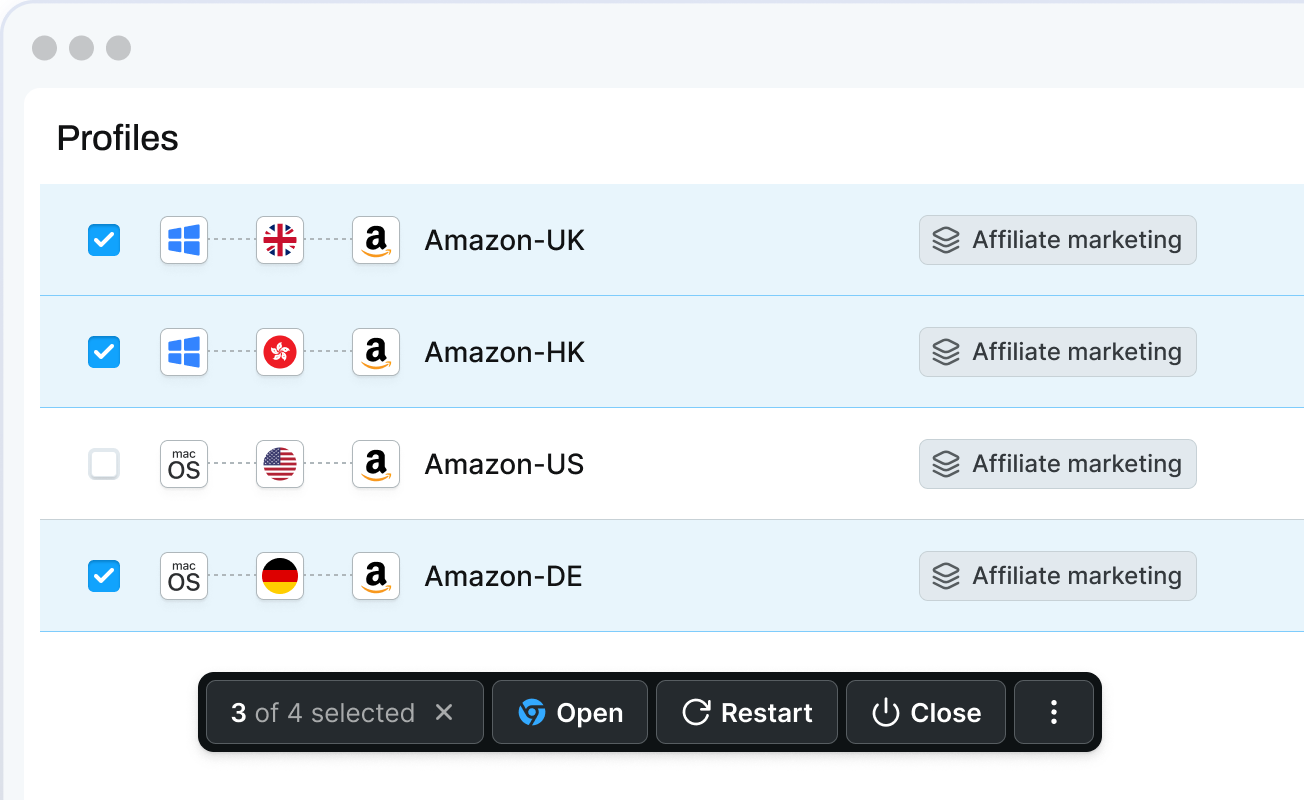The image size is (1304, 800).
Task: Deselect the Amazon-DE profile checkbox
Action: coord(104,576)
